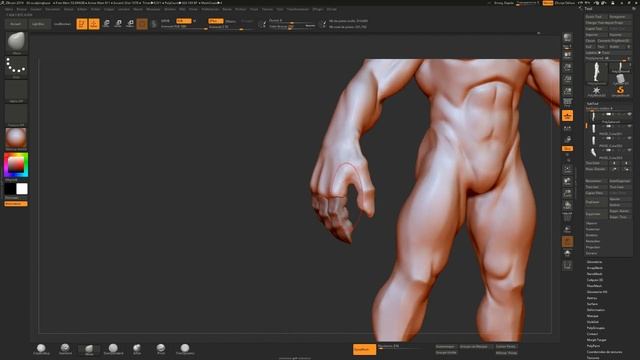Viewport: 640px width, 360px height.
Task: Click the Frame icon in right shelf
Action: [567, 169]
